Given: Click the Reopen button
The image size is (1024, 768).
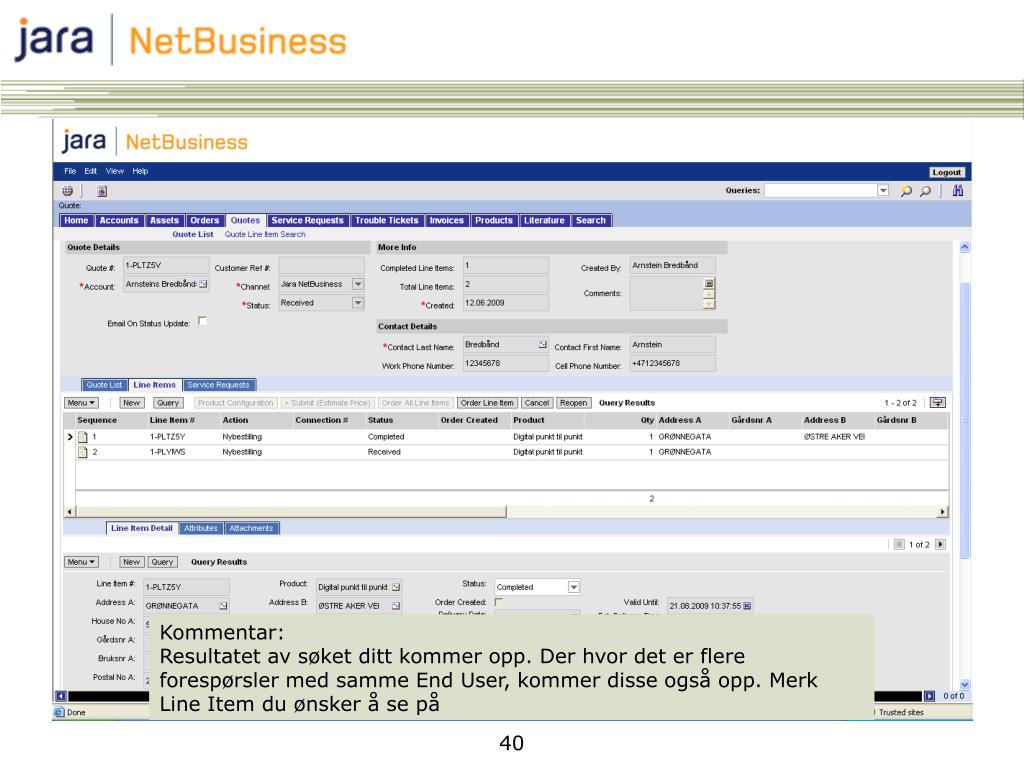Looking at the screenshot, I should (573, 403).
